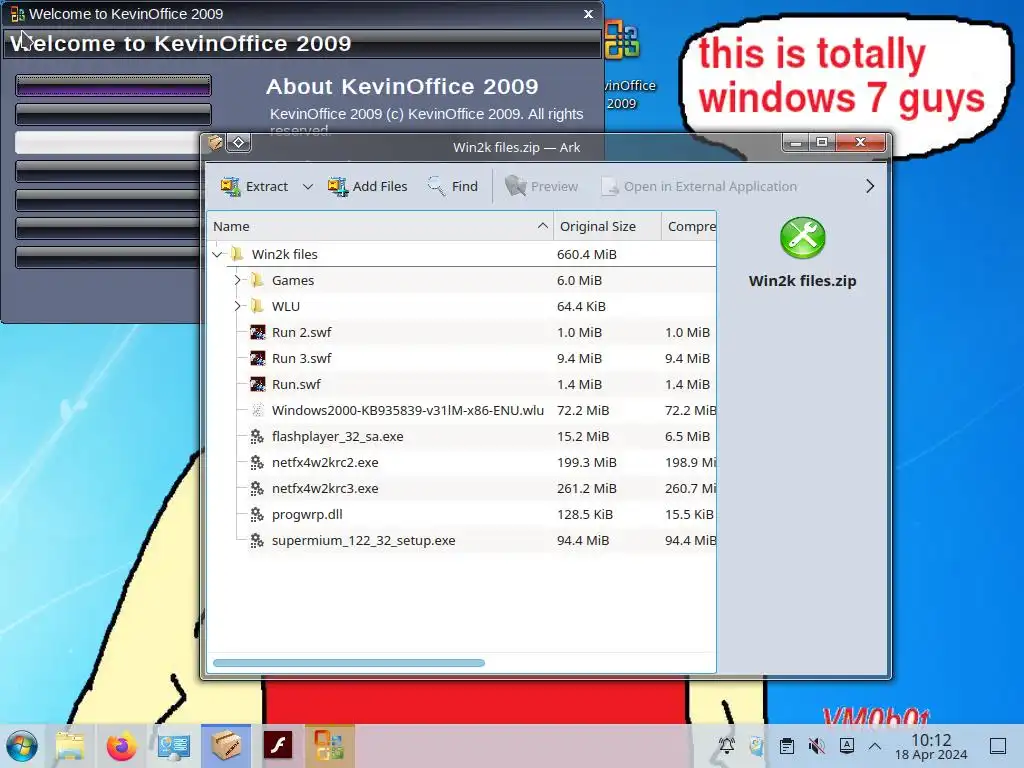Select the netfx4w2krc2.exe icon
This screenshot has width=1024, height=768.
[x=257, y=462]
